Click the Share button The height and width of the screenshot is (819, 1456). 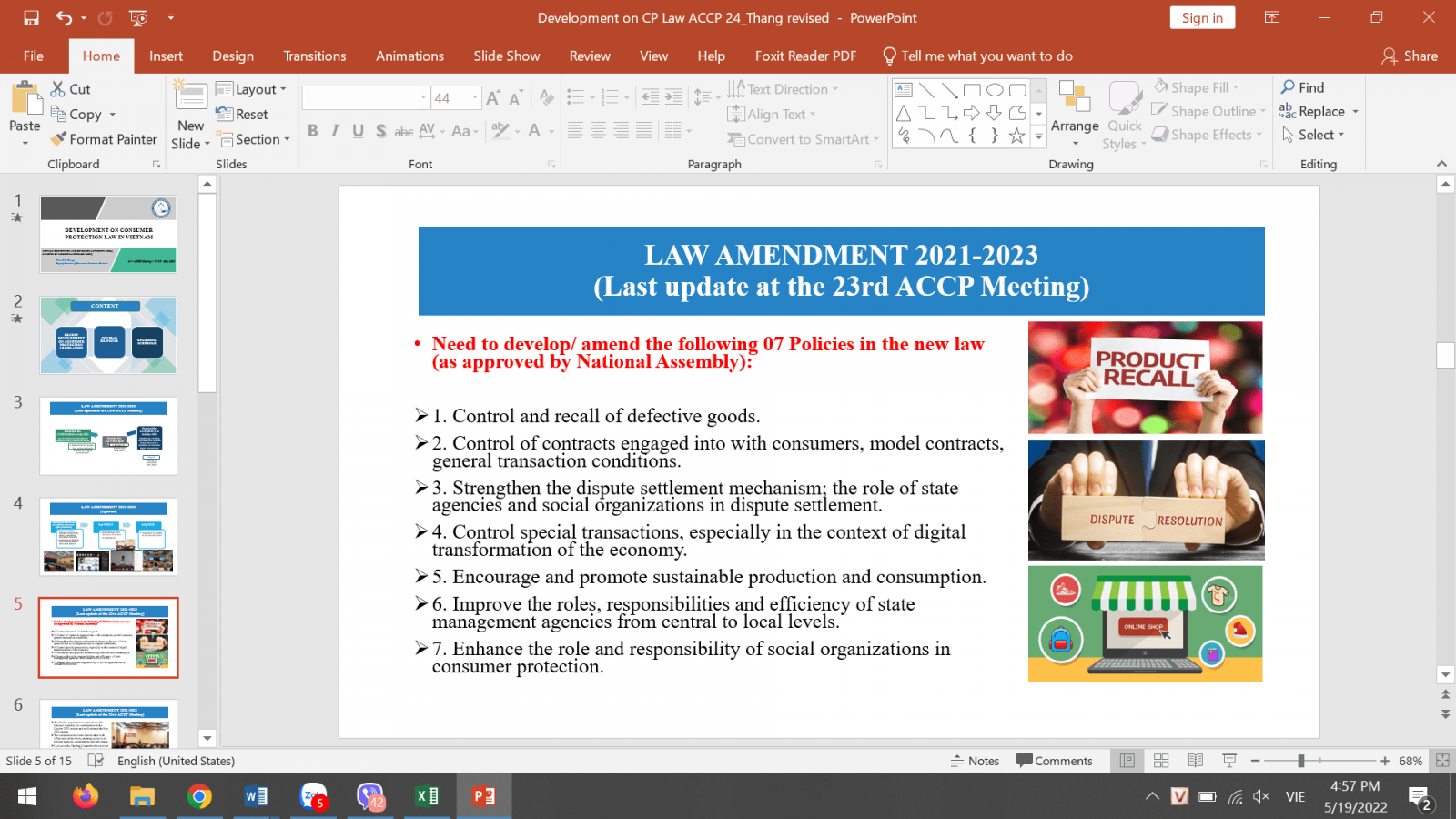[1410, 56]
